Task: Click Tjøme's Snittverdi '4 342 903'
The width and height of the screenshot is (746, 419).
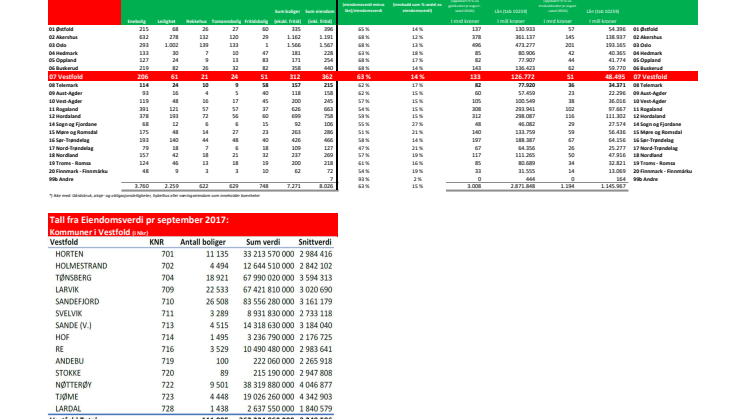Action: click(x=316, y=397)
